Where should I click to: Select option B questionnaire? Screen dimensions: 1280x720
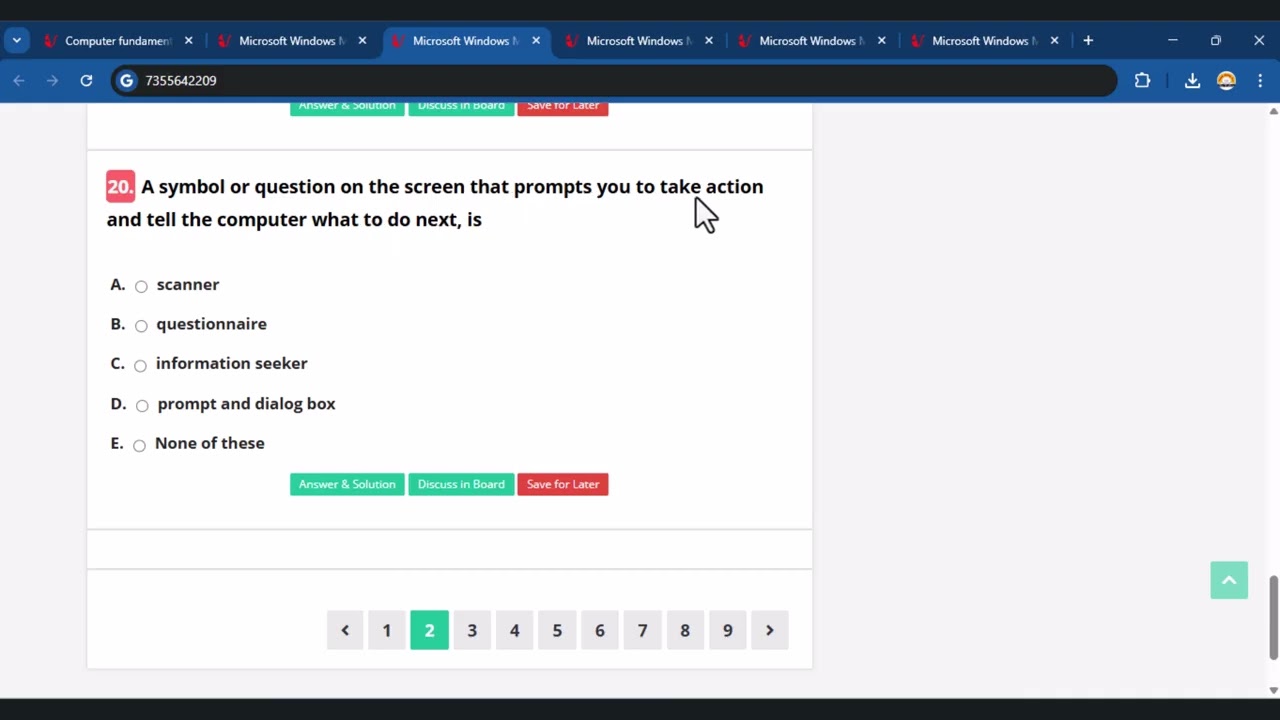pyautogui.click(x=141, y=325)
